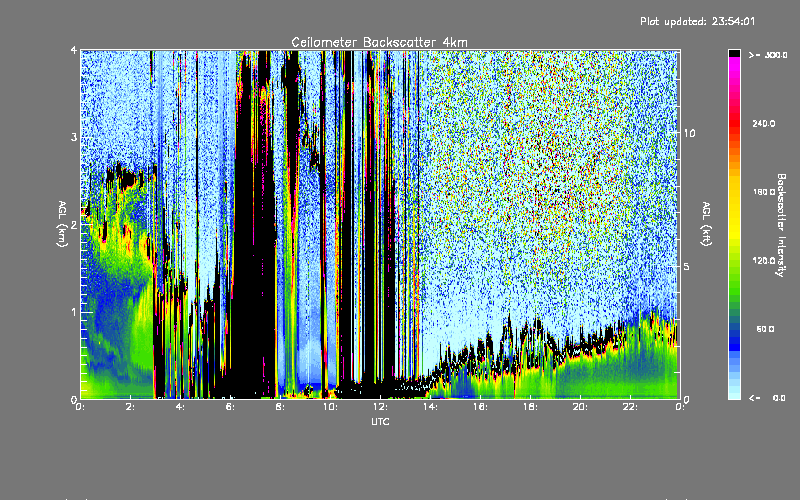The image size is (800, 500).
Task: Click the '20:' tick label on the UTC axis
Action: click(x=580, y=407)
